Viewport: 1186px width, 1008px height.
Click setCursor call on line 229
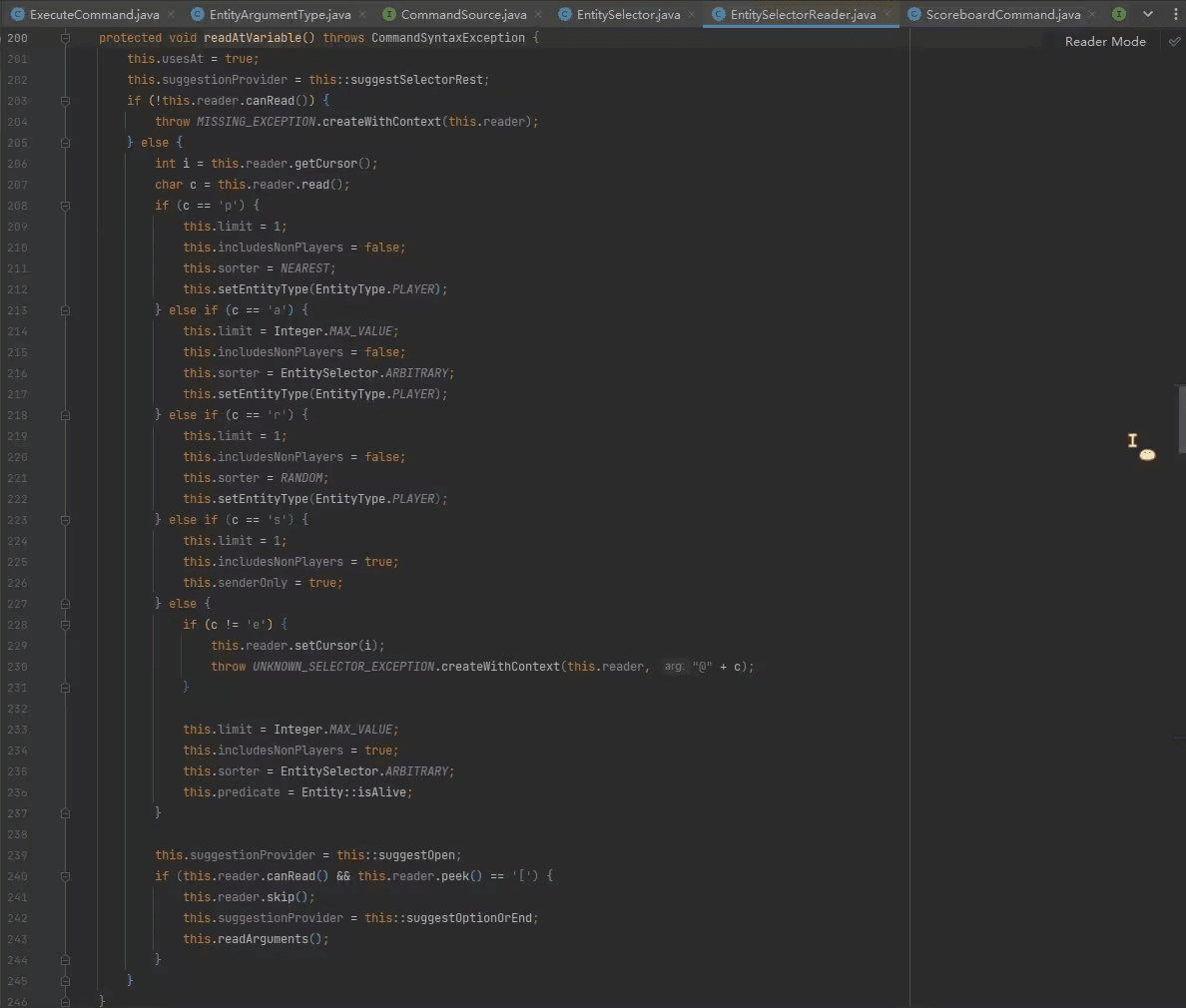325,646
